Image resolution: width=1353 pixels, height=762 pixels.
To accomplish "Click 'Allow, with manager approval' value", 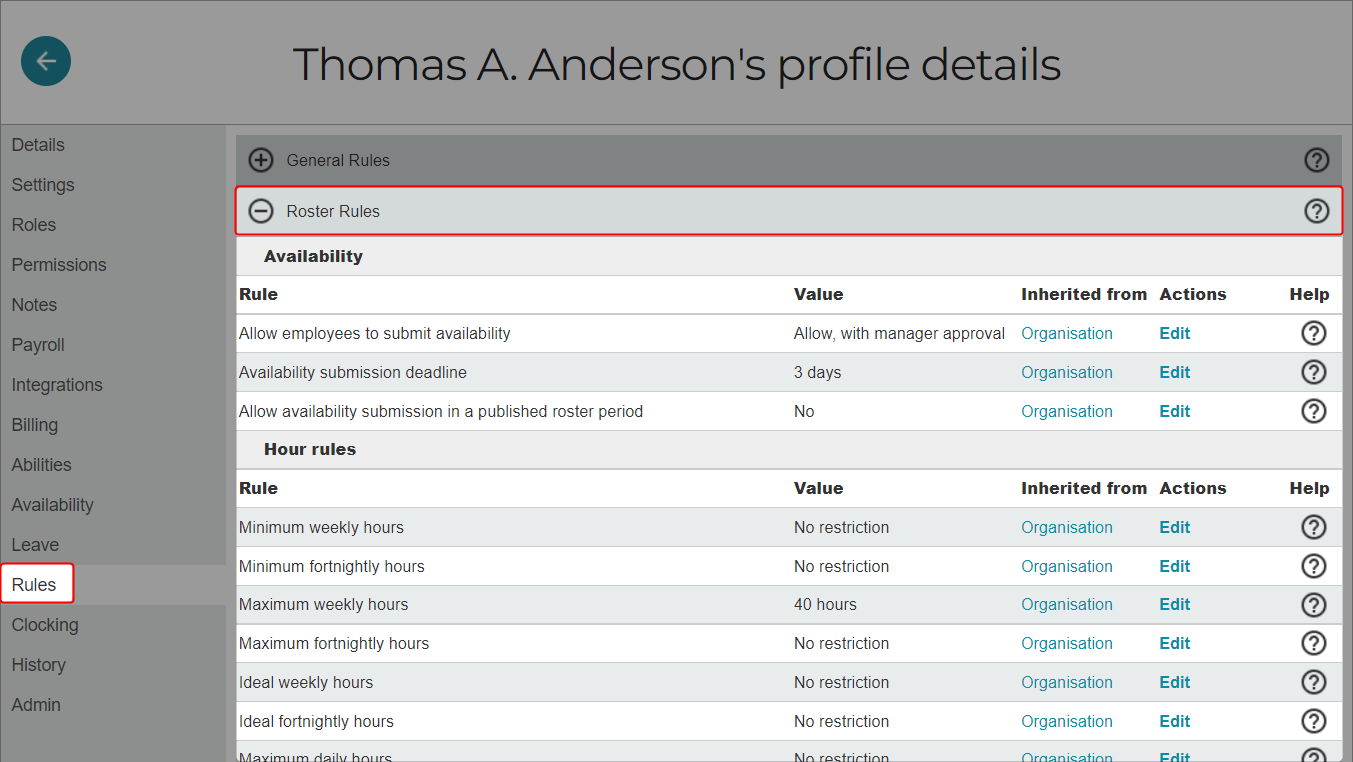I will 899,333.
